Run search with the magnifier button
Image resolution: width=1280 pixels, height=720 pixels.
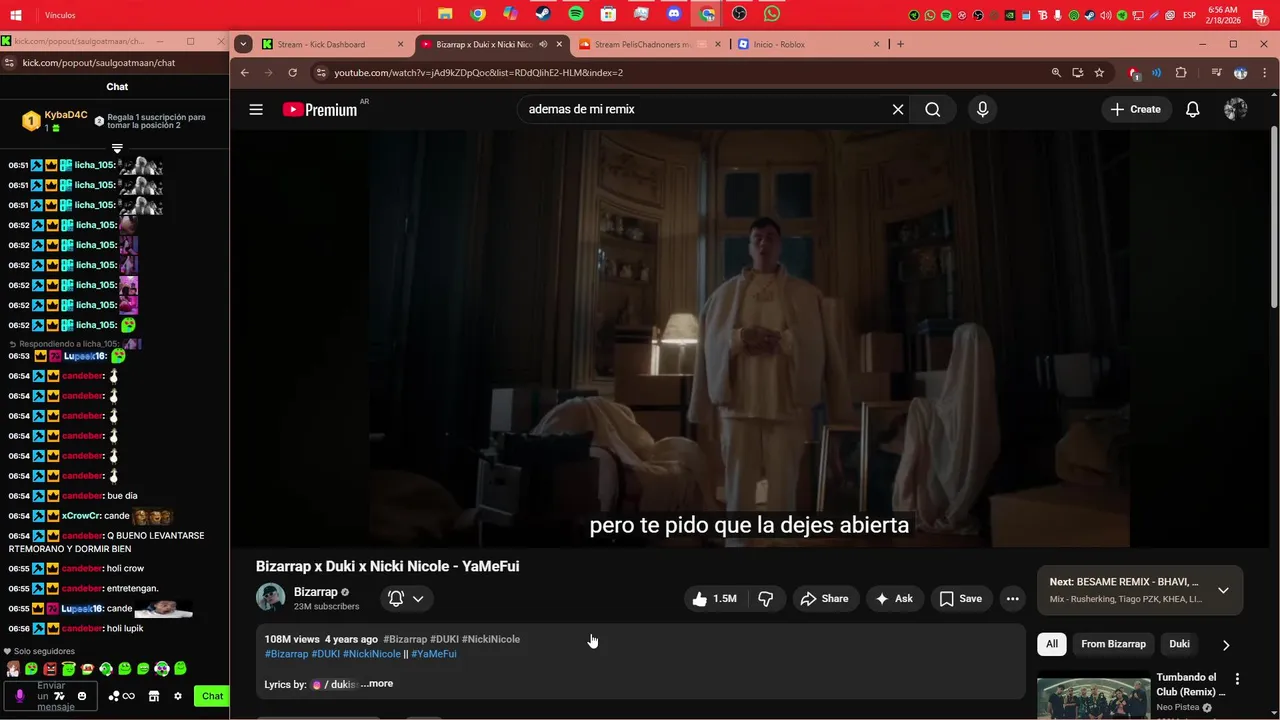[x=933, y=110]
